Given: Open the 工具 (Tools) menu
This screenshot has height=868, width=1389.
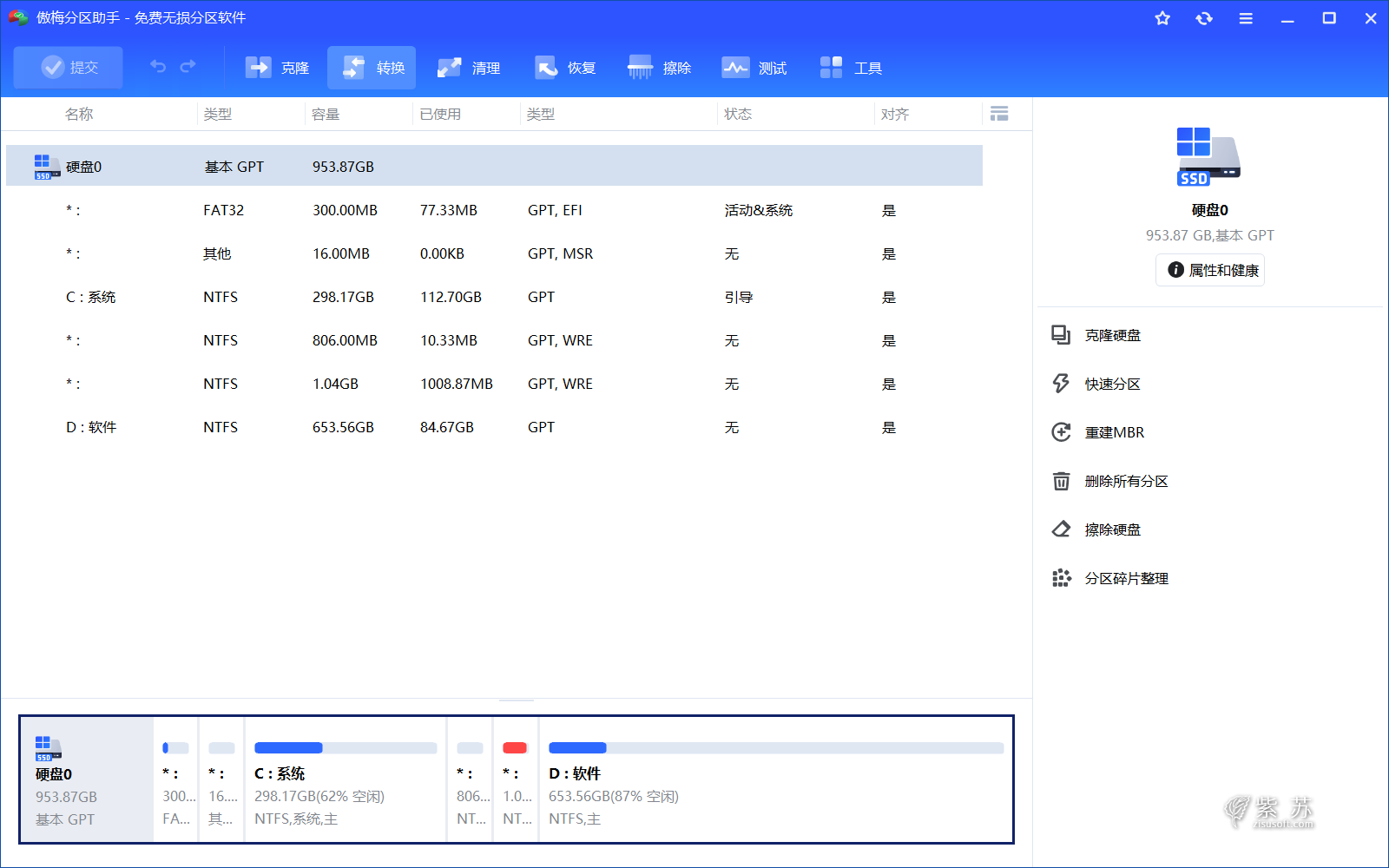Looking at the screenshot, I should click(851, 68).
